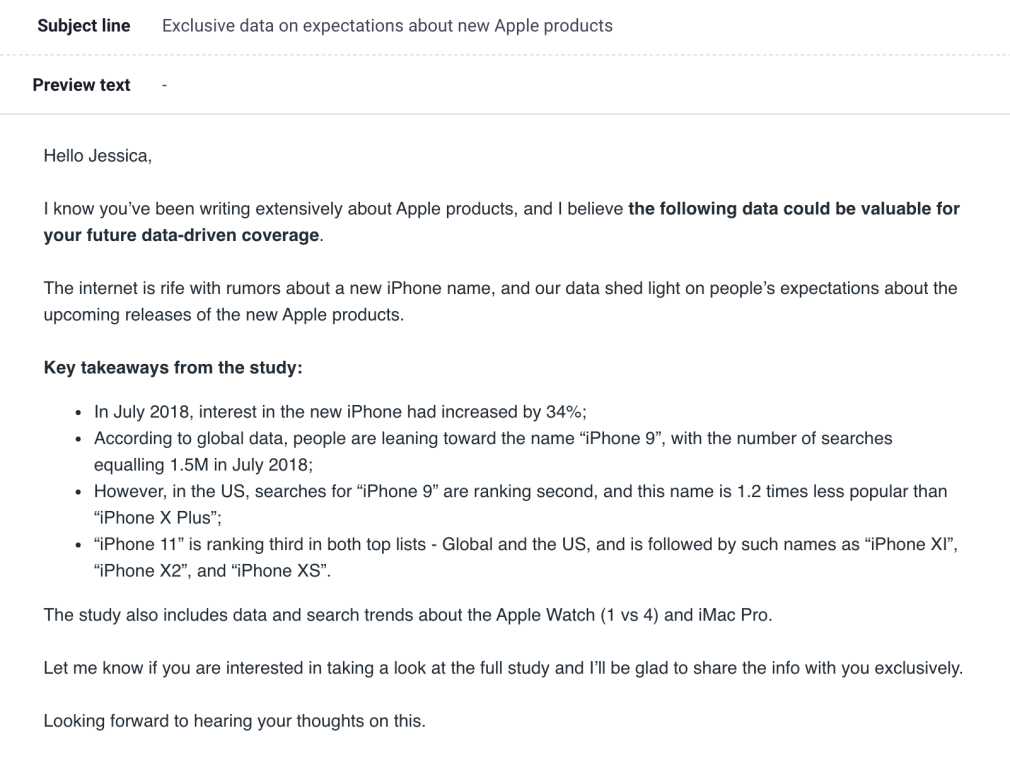Viewport: 1010px width, 757px height.
Task: Click the Preview text label
Action: point(81,85)
